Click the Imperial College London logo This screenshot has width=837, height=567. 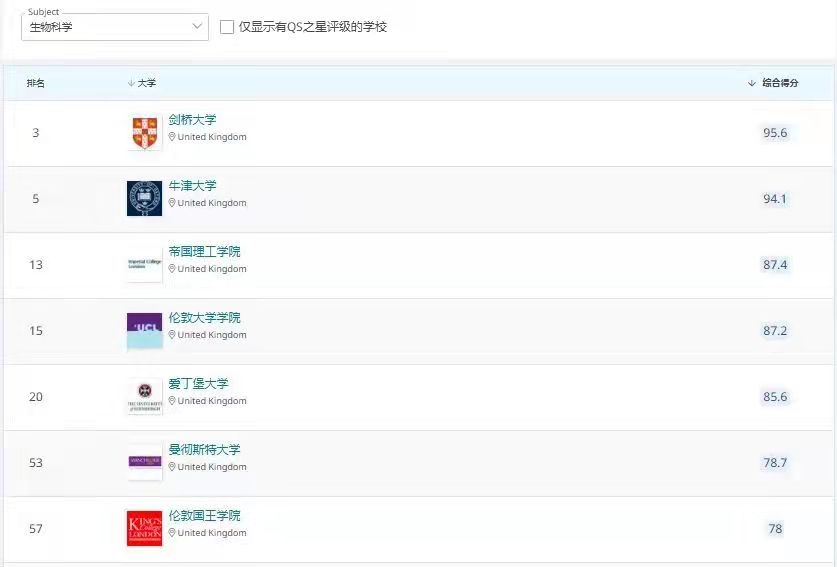[x=145, y=264]
